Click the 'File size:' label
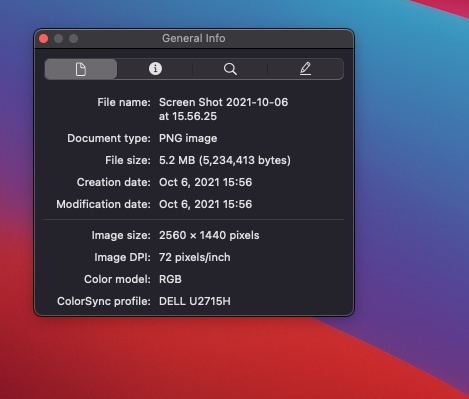 pos(128,160)
